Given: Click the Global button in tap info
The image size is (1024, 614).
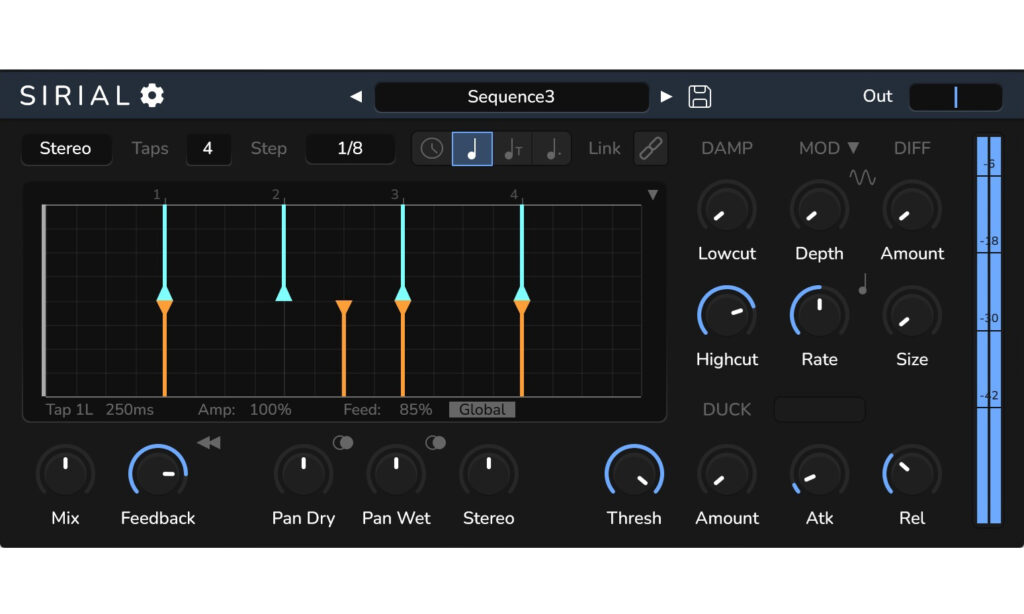Looking at the screenshot, I should click(482, 410).
